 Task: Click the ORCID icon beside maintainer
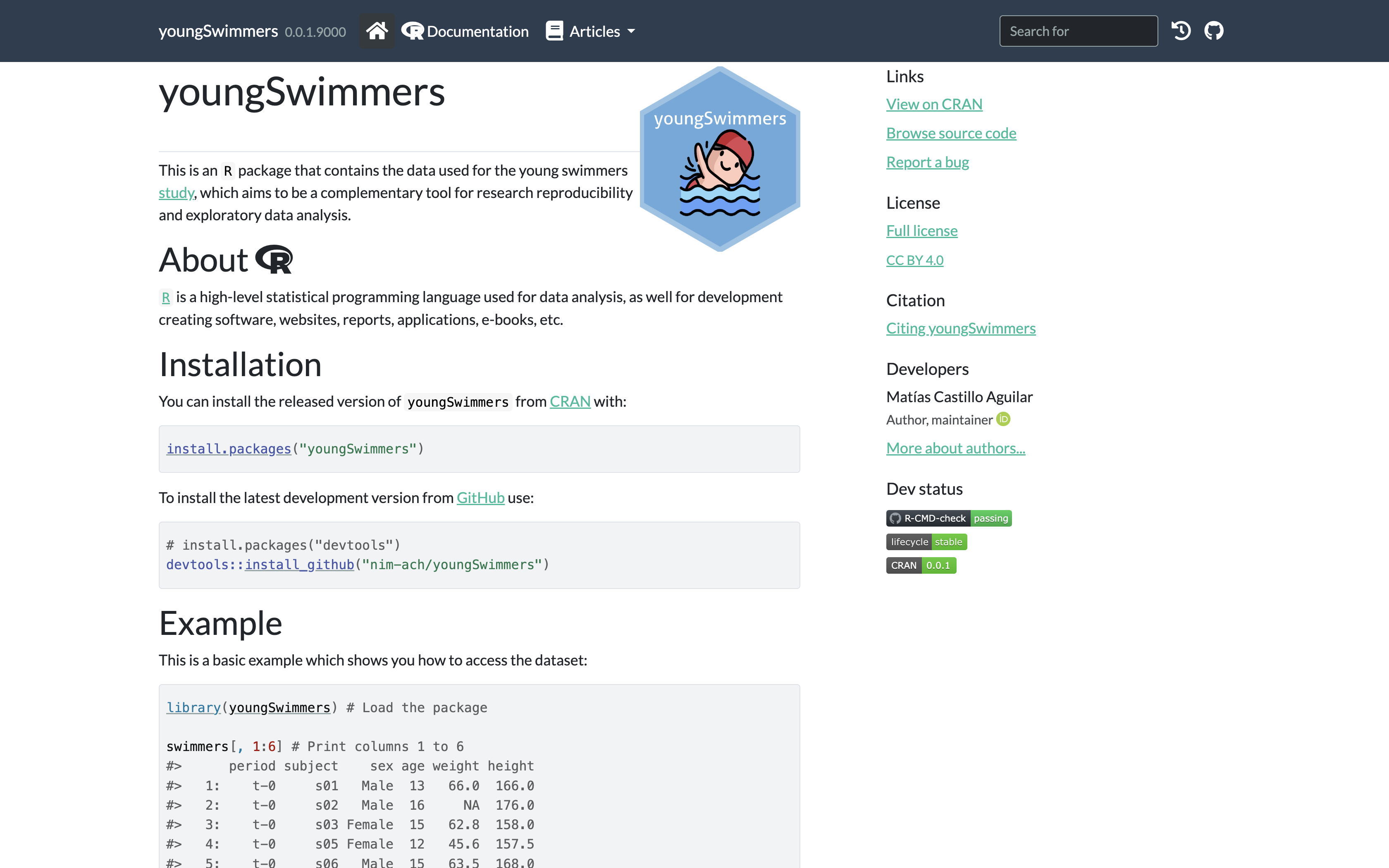click(1003, 420)
